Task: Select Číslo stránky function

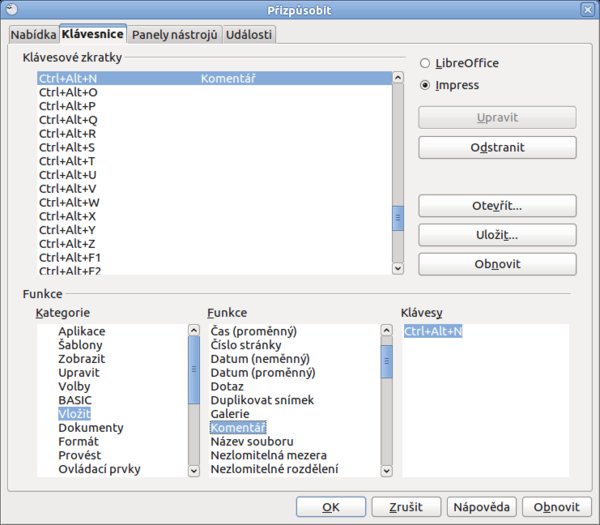Action: point(246,345)
